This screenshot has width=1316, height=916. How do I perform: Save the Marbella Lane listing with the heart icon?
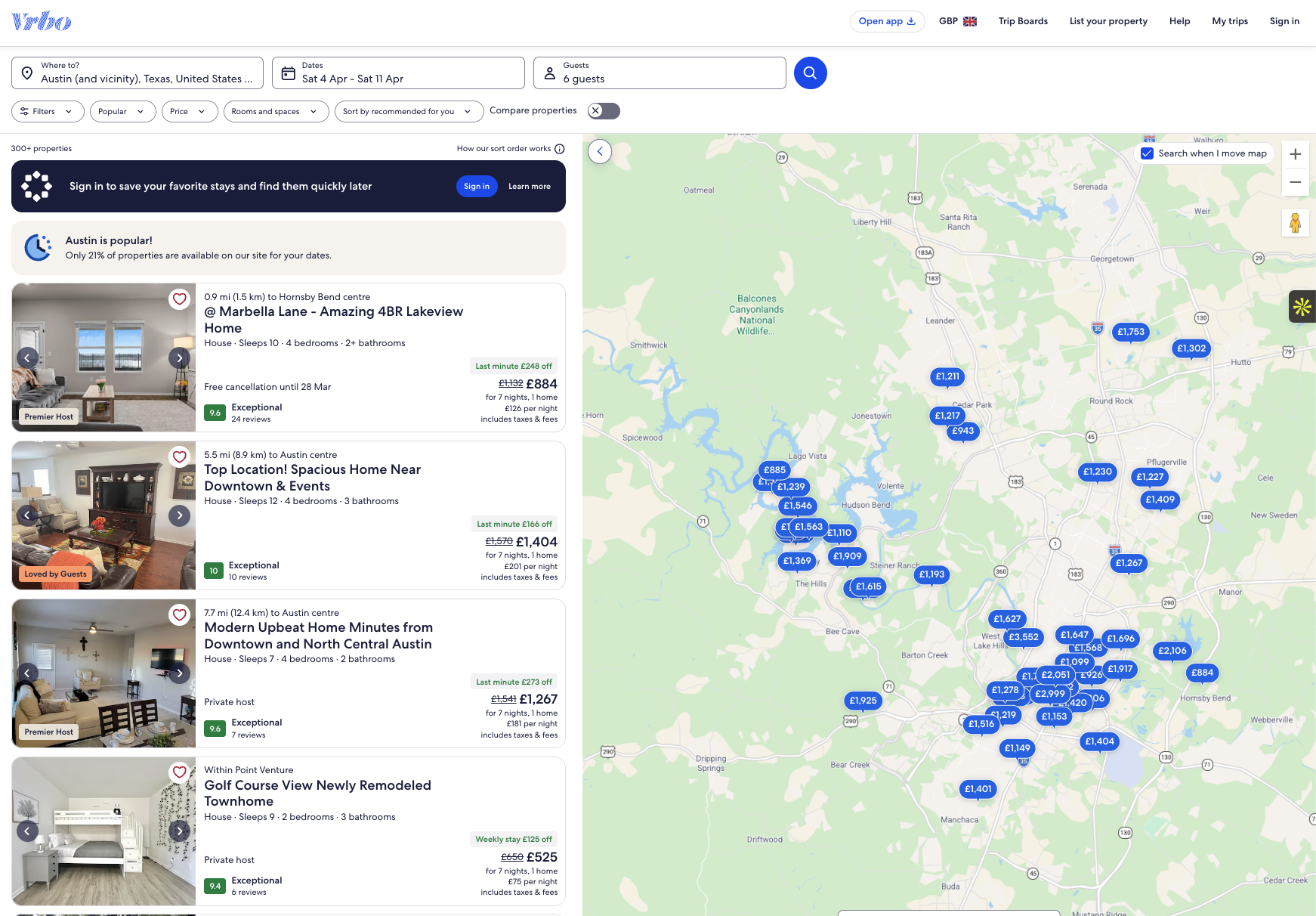point(179,299)
